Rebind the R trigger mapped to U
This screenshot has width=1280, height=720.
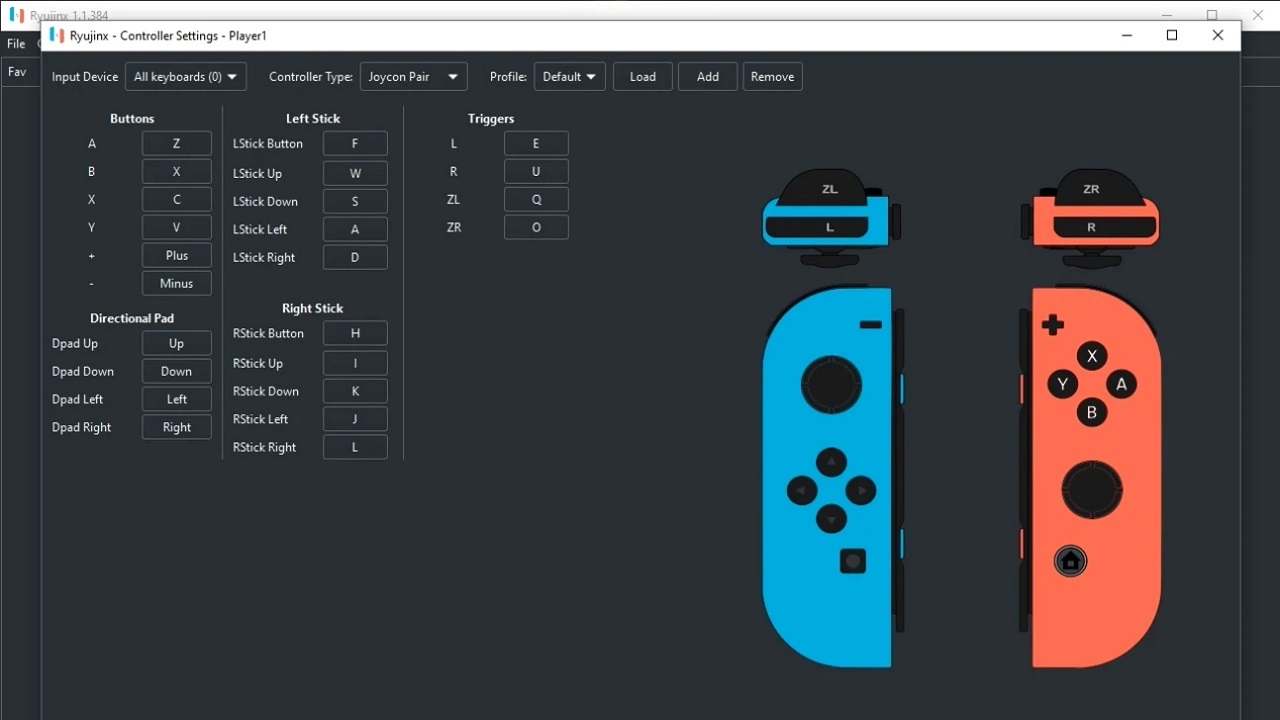536,172
